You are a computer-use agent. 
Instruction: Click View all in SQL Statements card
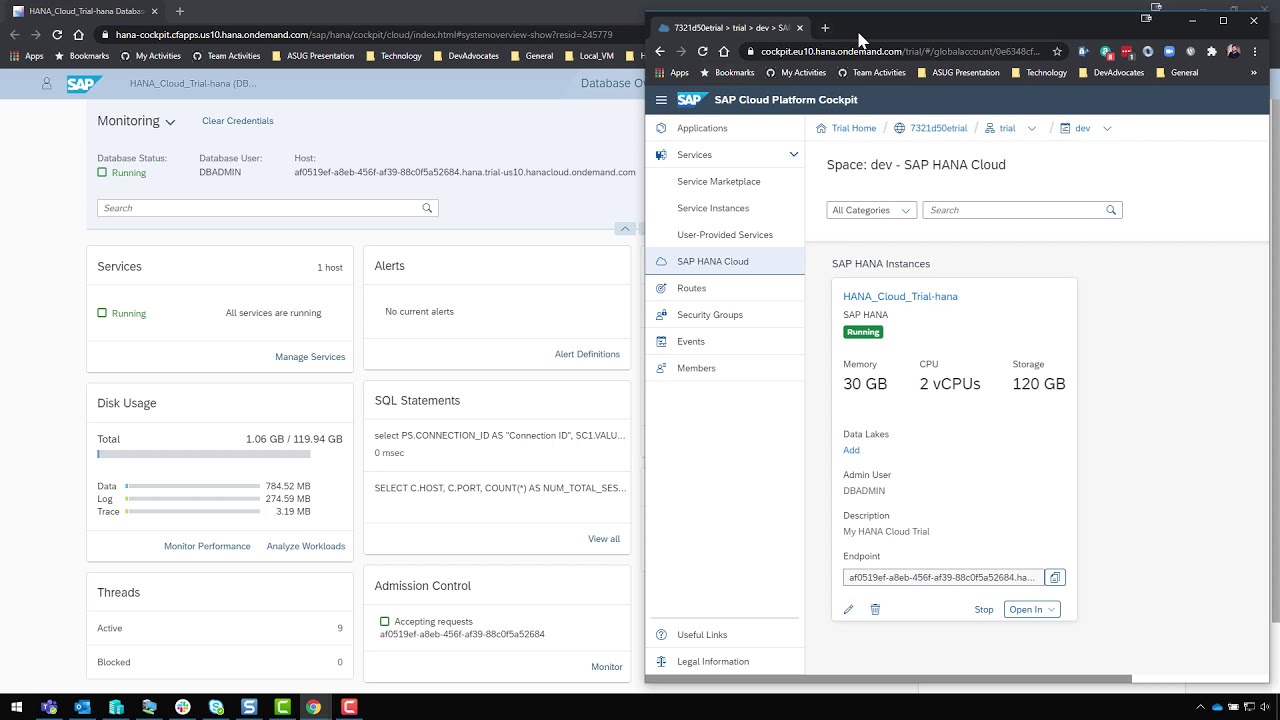pos(604,539)
